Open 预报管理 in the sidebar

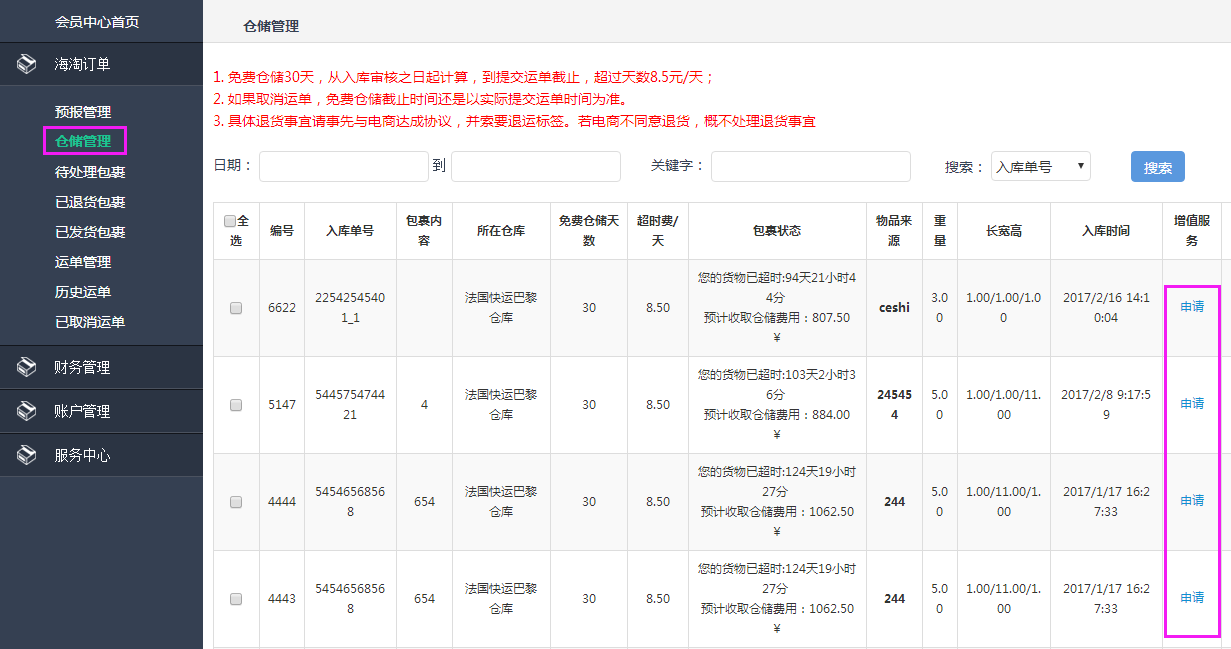point(83,112)
